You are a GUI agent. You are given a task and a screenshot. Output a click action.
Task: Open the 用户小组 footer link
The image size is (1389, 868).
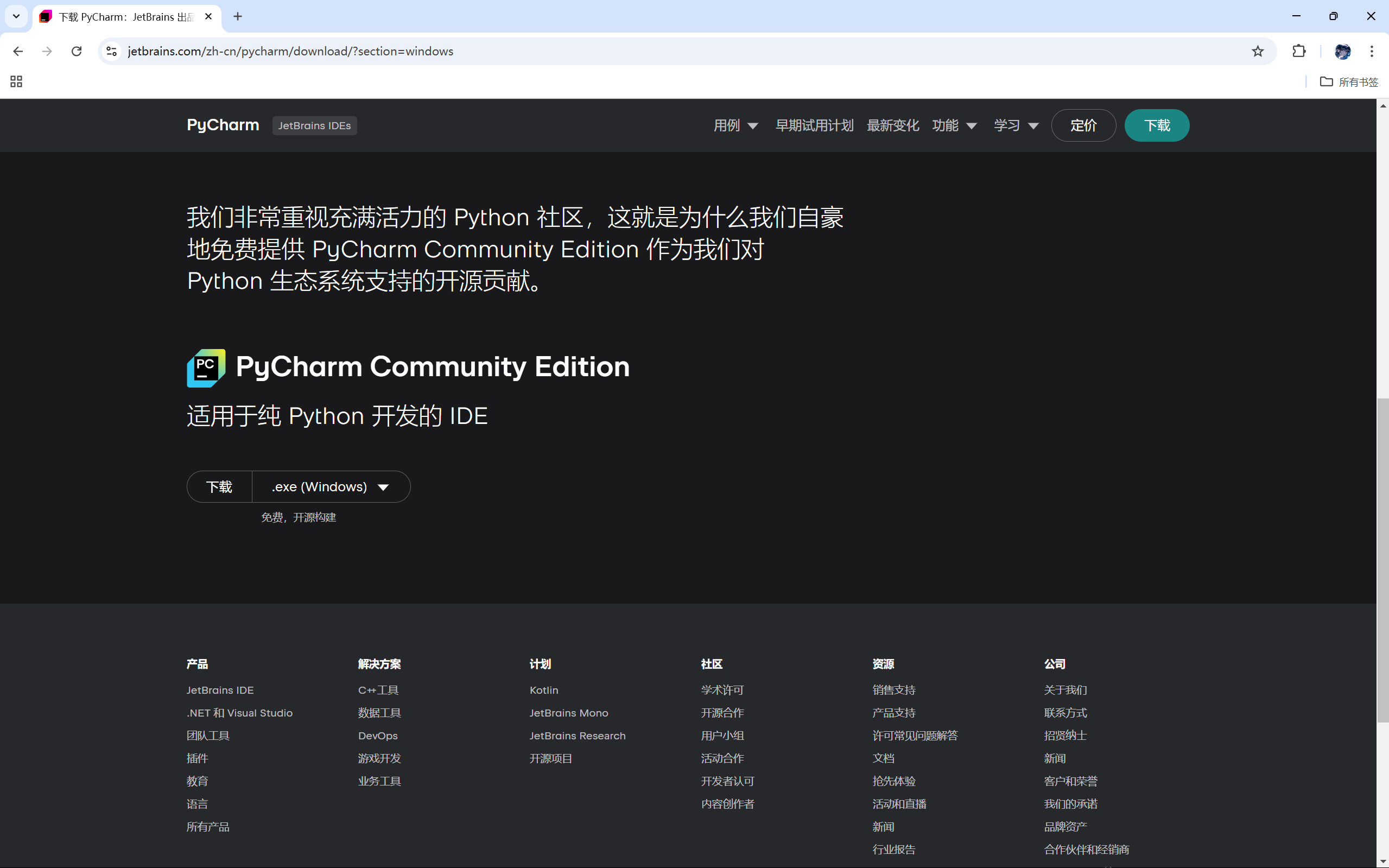pyautogui.click(x=722, y=736)
